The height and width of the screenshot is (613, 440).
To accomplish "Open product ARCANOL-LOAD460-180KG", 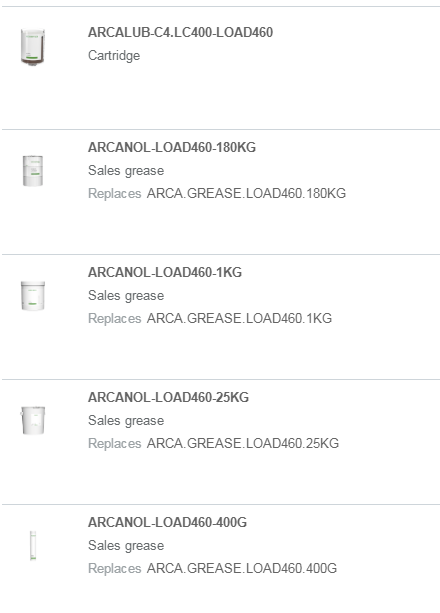I will tap(172, 147).
